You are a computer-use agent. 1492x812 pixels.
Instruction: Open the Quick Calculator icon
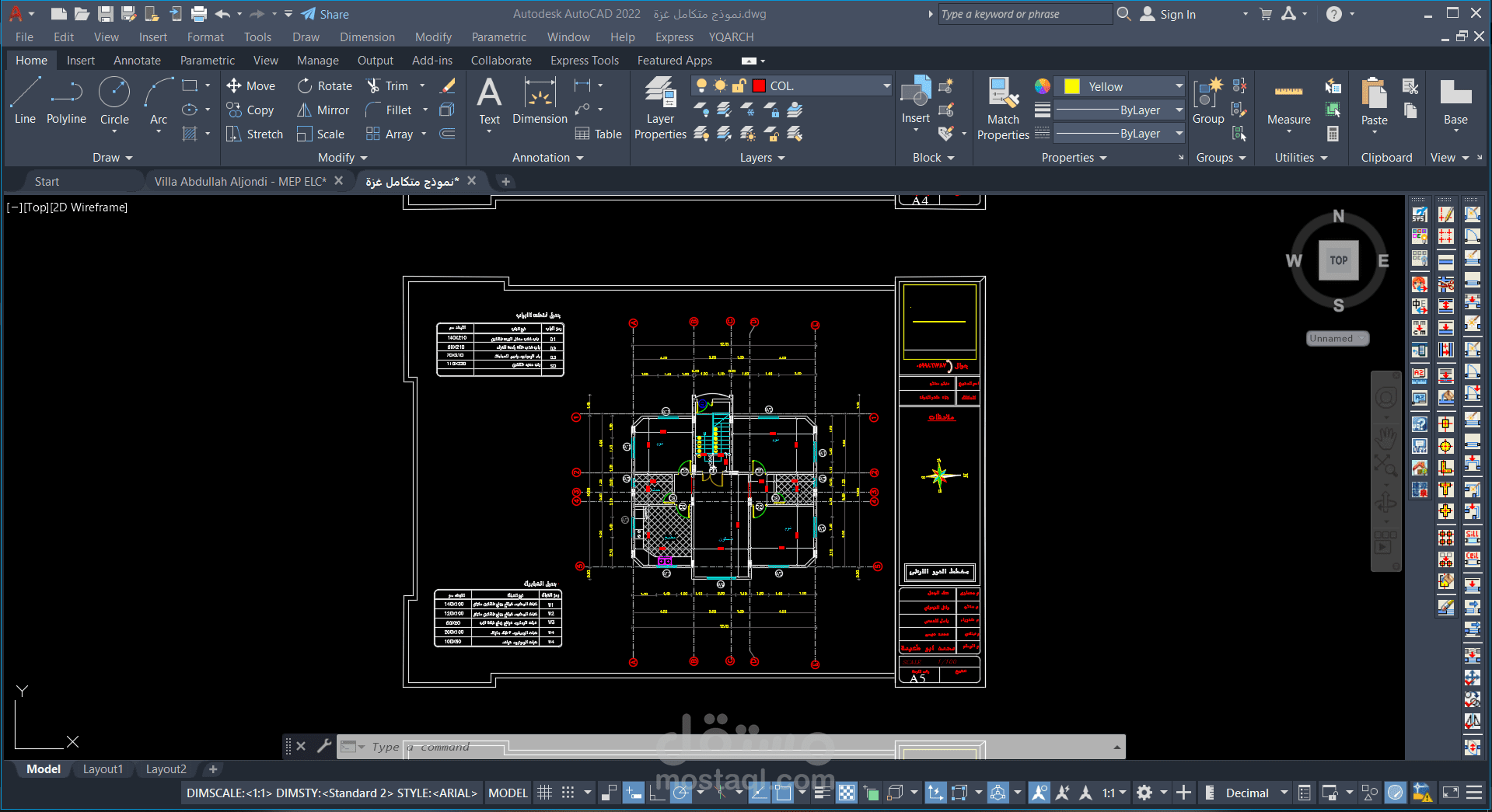pyautogui.click(x=1333, y=134)
